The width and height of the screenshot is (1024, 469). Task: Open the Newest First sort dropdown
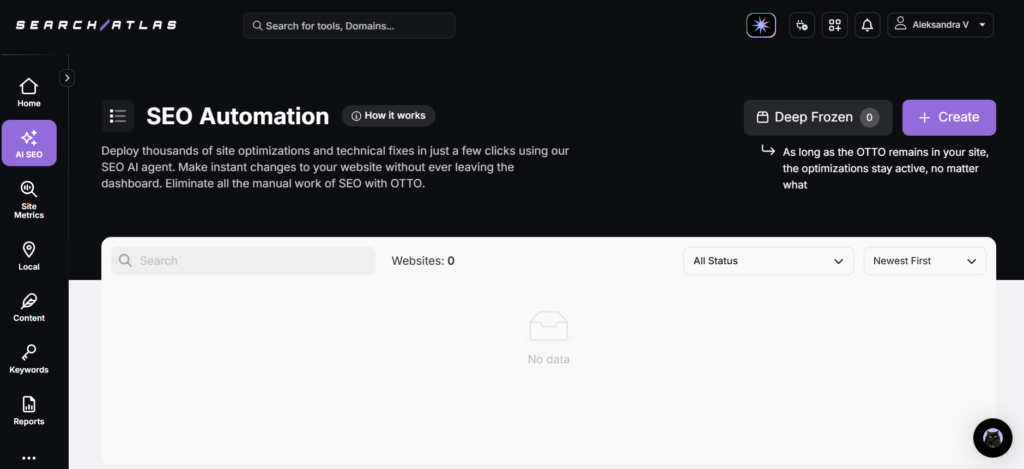tap(925, 261)
